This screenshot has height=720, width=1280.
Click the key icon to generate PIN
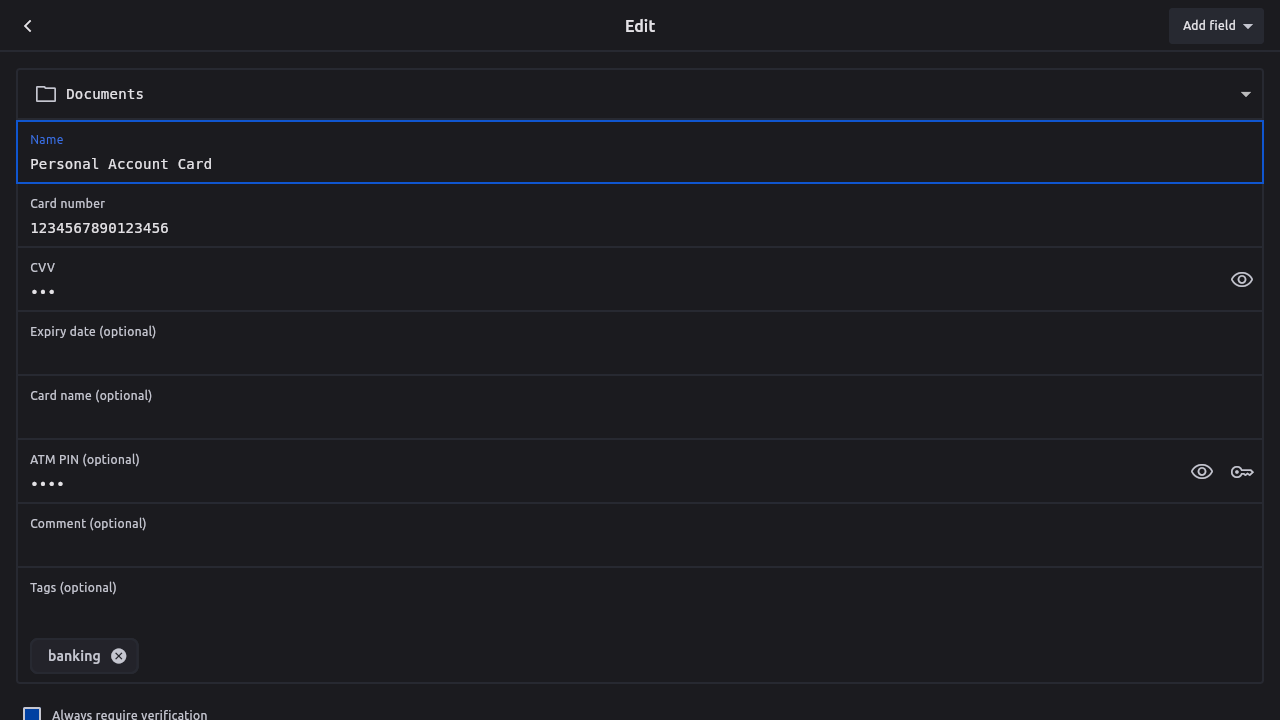point(1242,472)
